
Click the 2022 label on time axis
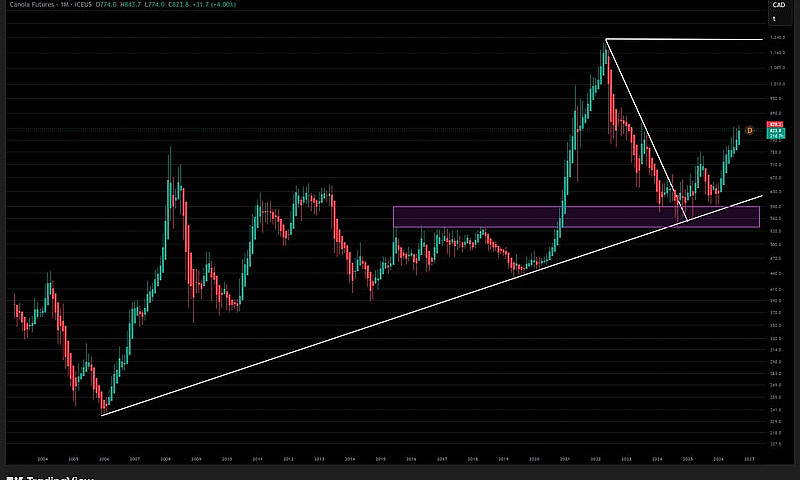click(x=595, y=459)
